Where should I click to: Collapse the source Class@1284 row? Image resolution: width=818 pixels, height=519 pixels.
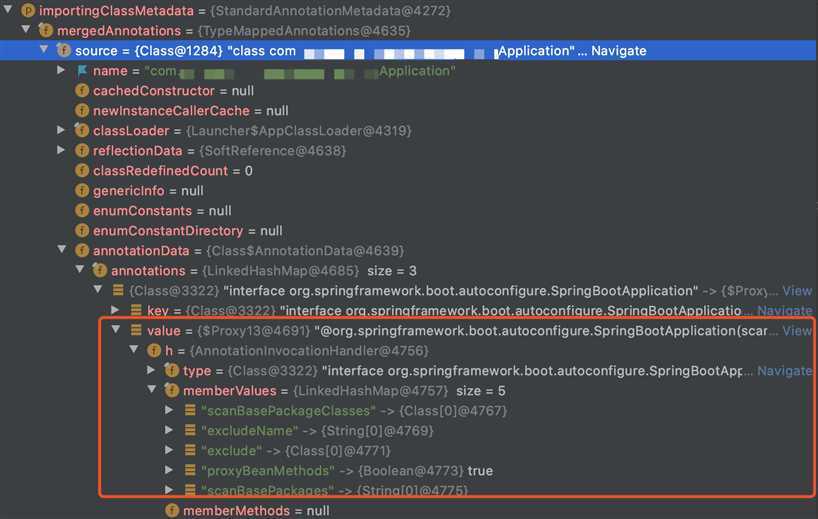[44, 49]
